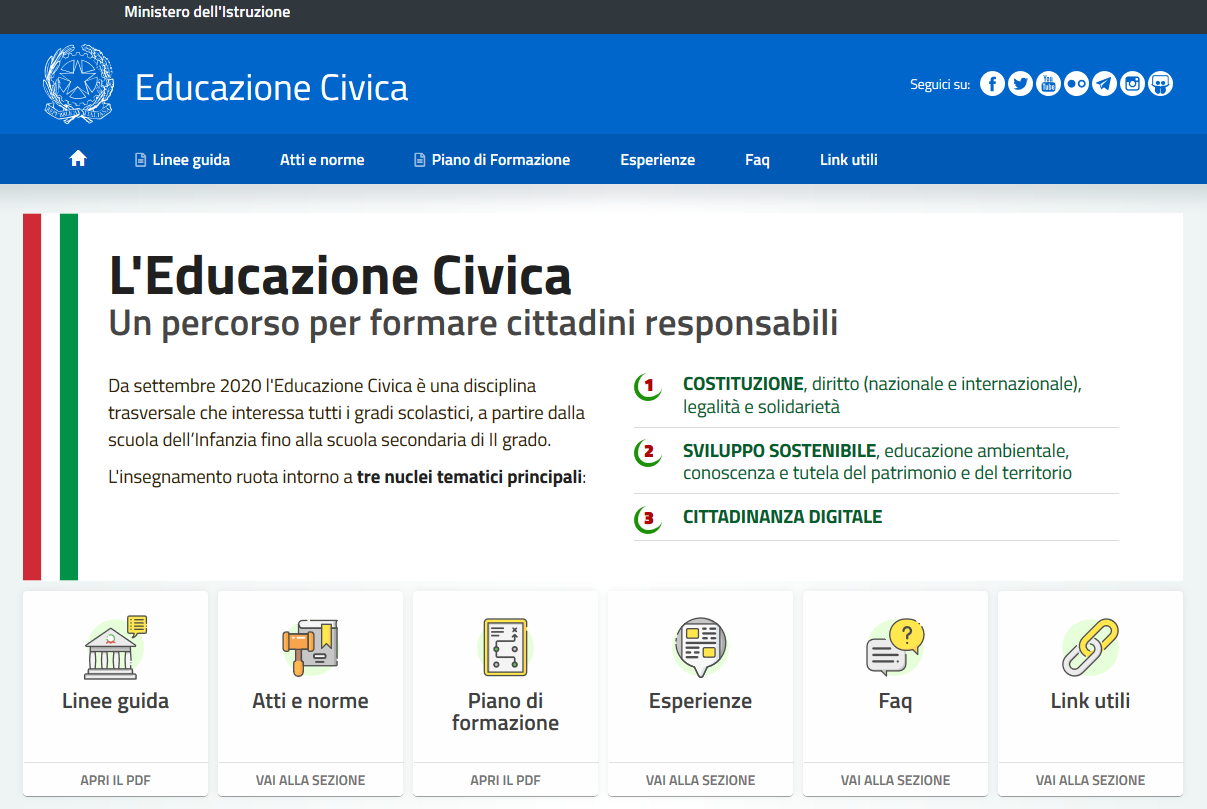Open the SlideShare social icon
Viewport: 1207px width, 809px height.
[x=1160, y=84]
